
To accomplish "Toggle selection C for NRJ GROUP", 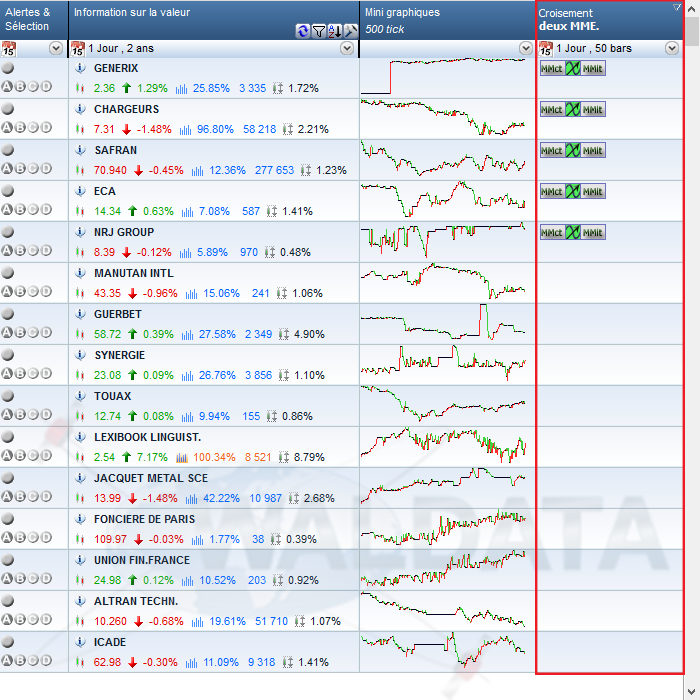I will tap(33, 250).
